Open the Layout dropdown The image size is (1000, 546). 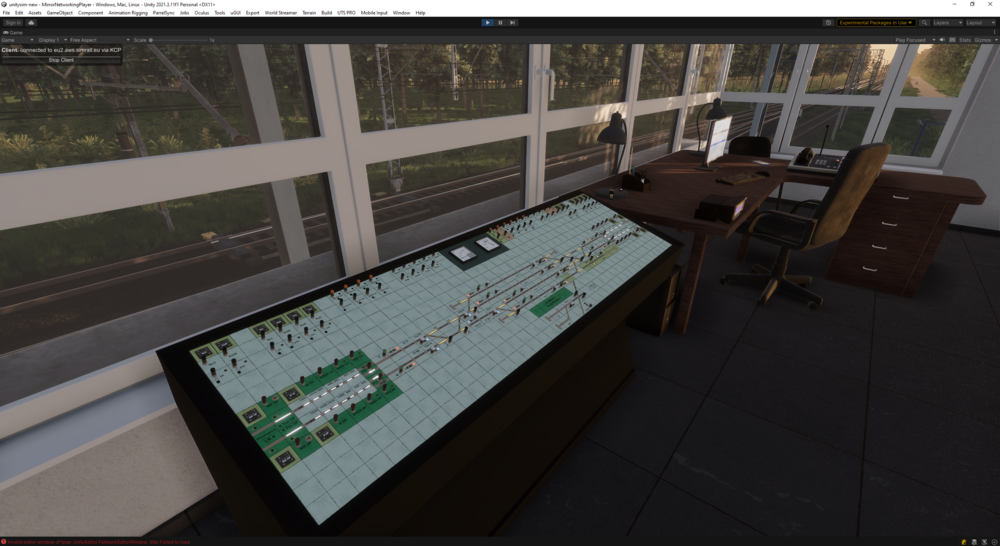tap(980, 22)
